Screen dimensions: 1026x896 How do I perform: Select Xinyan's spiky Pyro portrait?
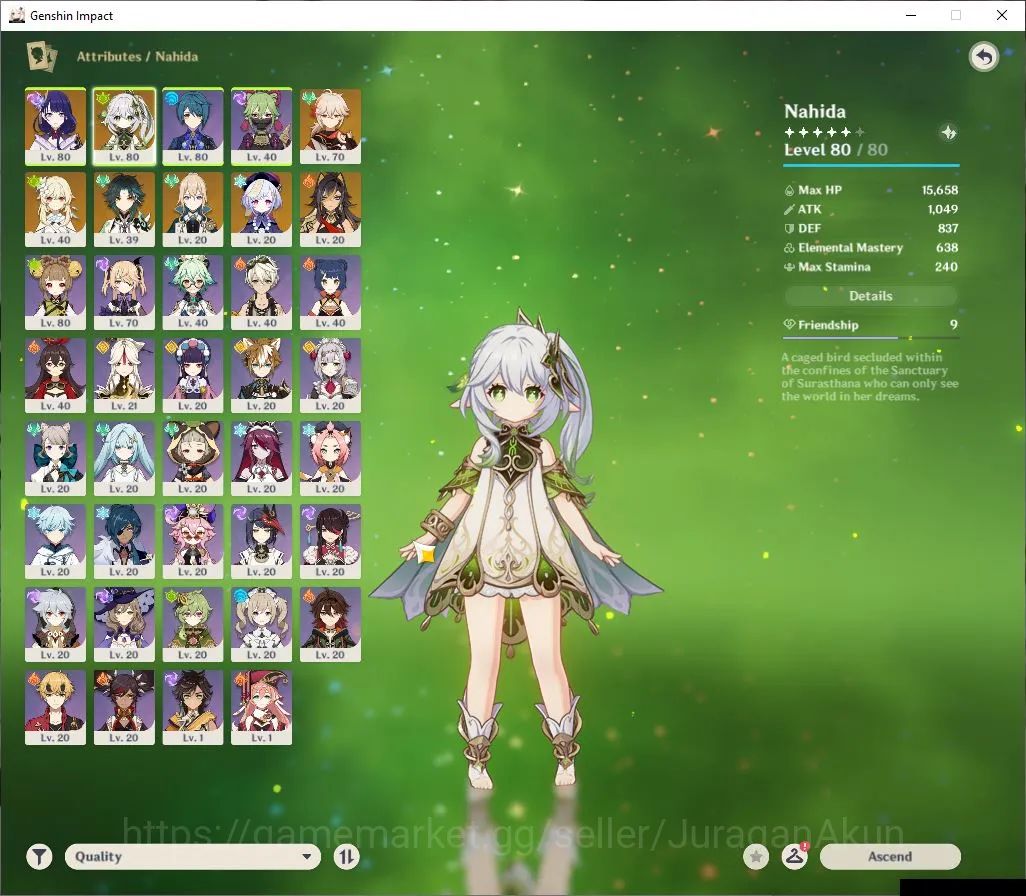coord(124,708)
